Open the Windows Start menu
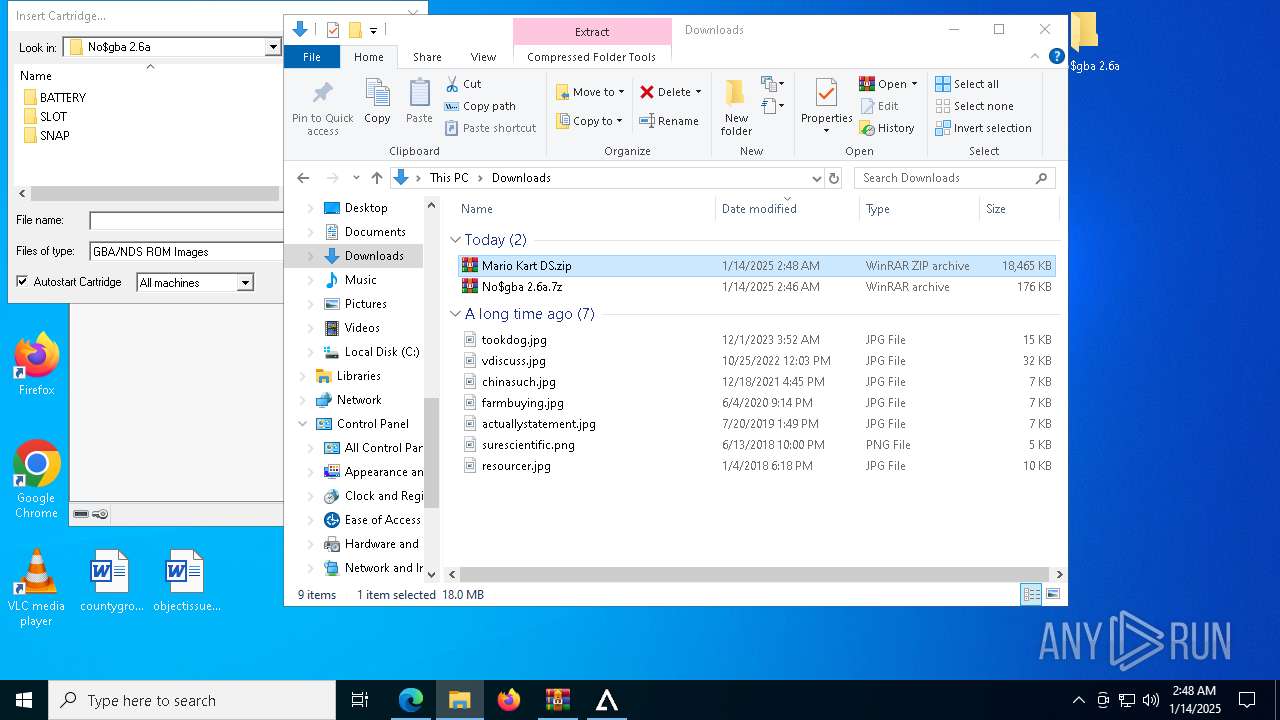Screen dimensions: 1280x720 [24, 700]
